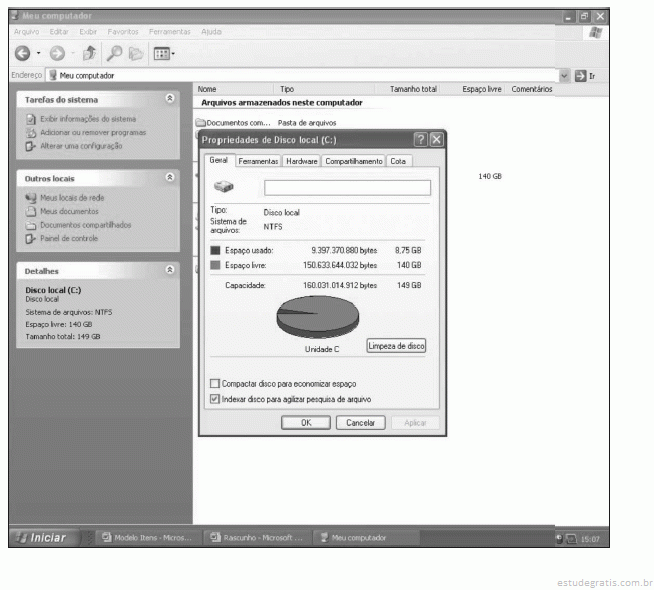The image size is (654, 590).
Task: Open the Iniciar start button
Action: pos(45,537)
